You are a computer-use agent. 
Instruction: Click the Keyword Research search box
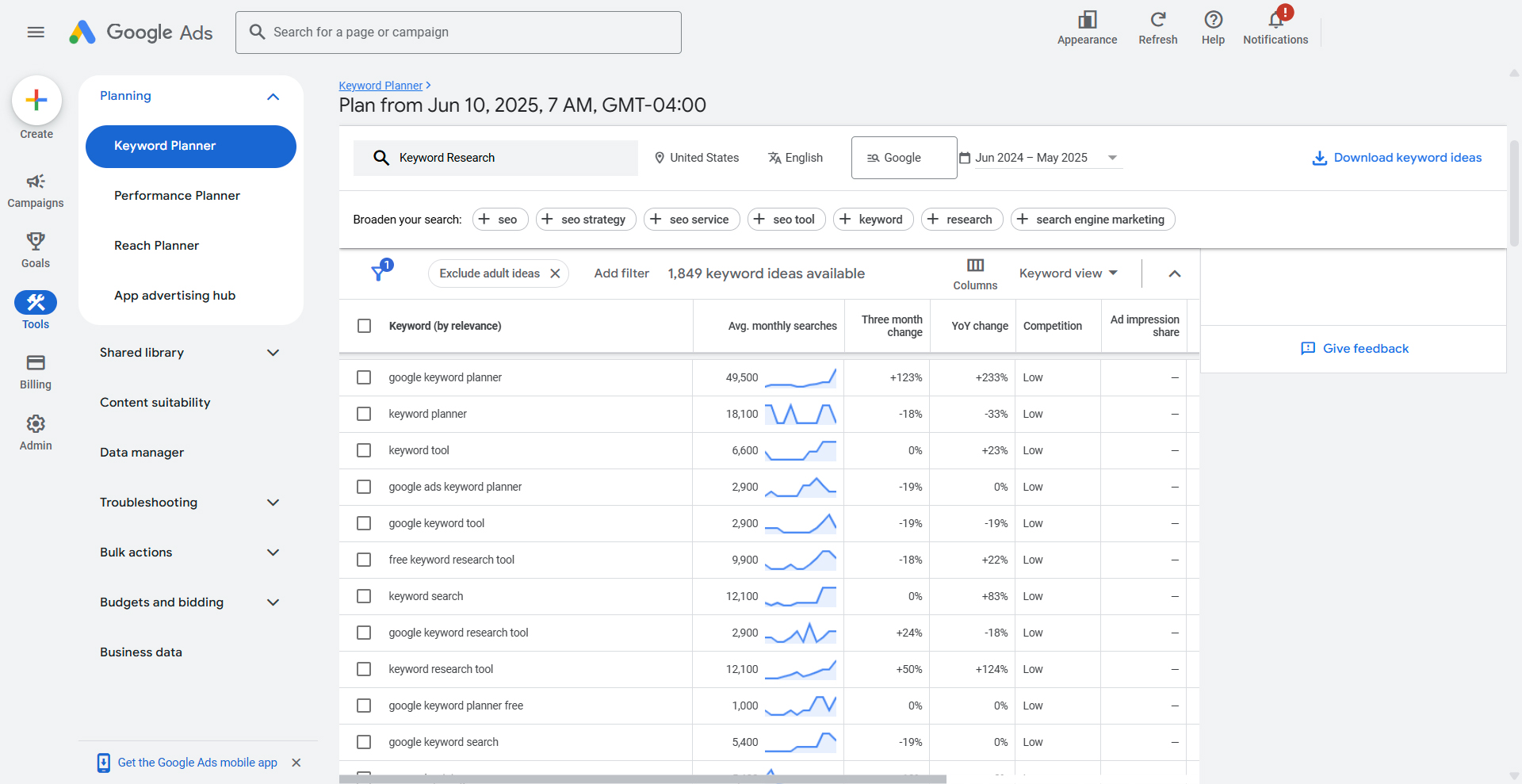click(495, 158)
